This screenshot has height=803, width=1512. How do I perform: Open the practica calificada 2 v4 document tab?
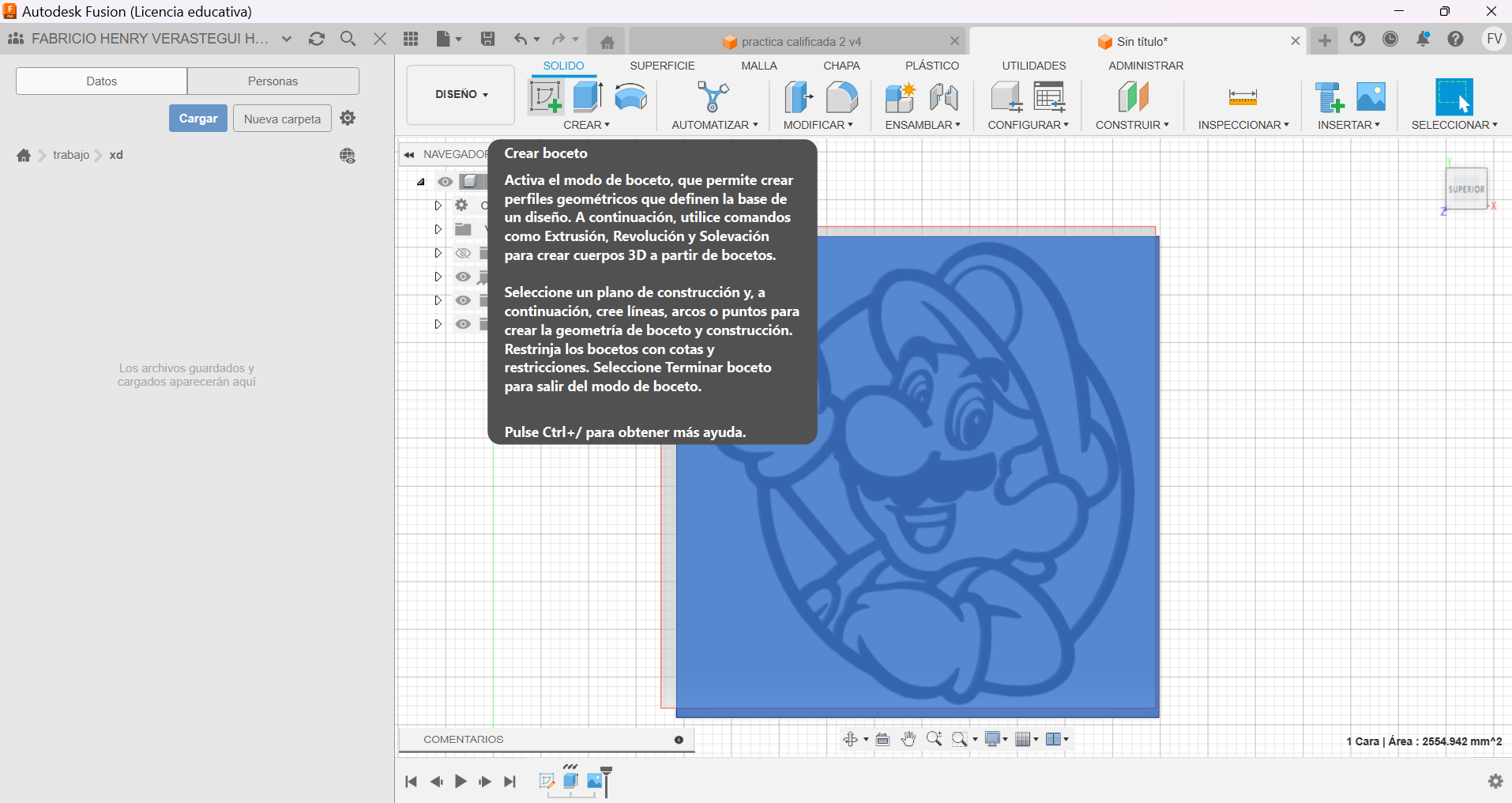pos(798,41)
